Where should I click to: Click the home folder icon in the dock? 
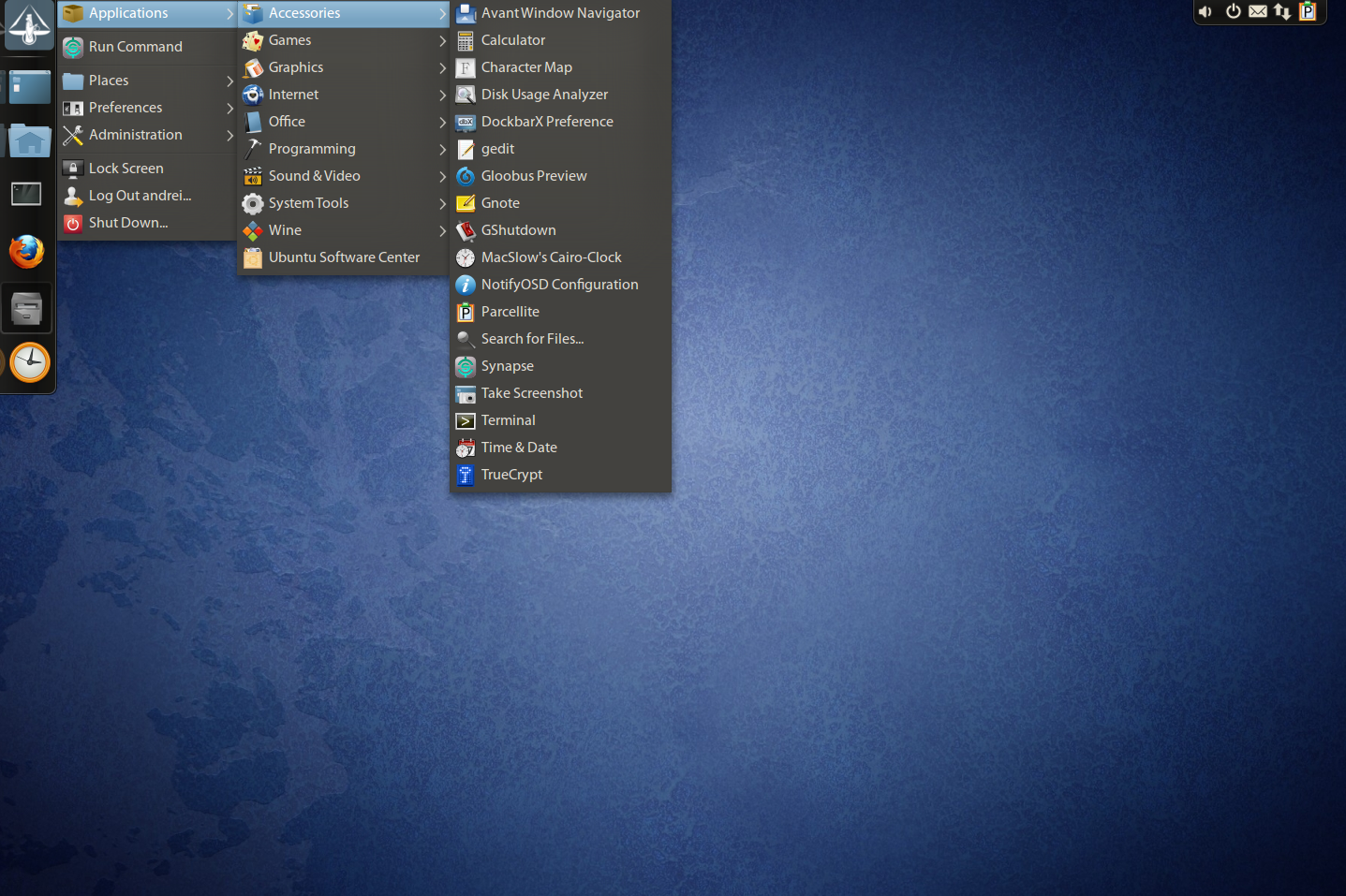point(28,140)
